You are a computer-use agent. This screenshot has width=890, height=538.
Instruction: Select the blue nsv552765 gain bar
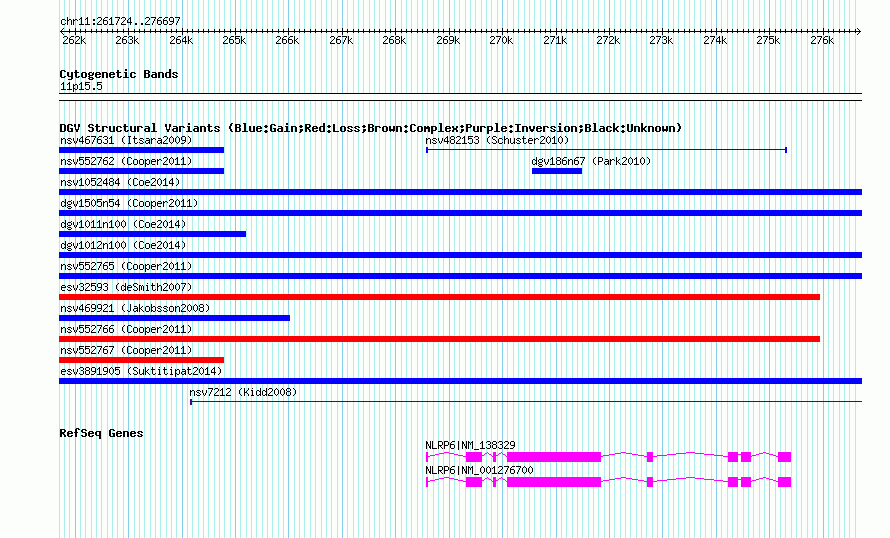(460, 276)
